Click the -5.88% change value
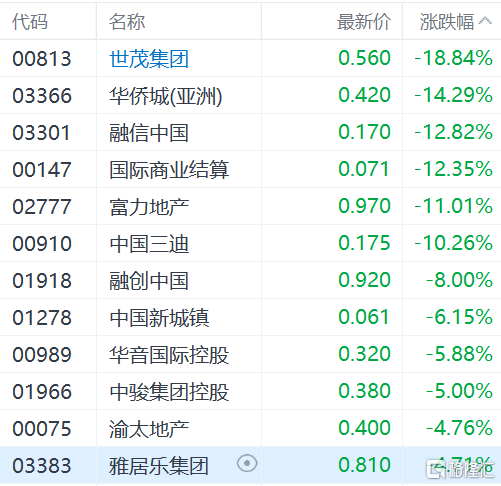Screen dimensions: 501x486 pyautogui.click(x=459, y=354)
